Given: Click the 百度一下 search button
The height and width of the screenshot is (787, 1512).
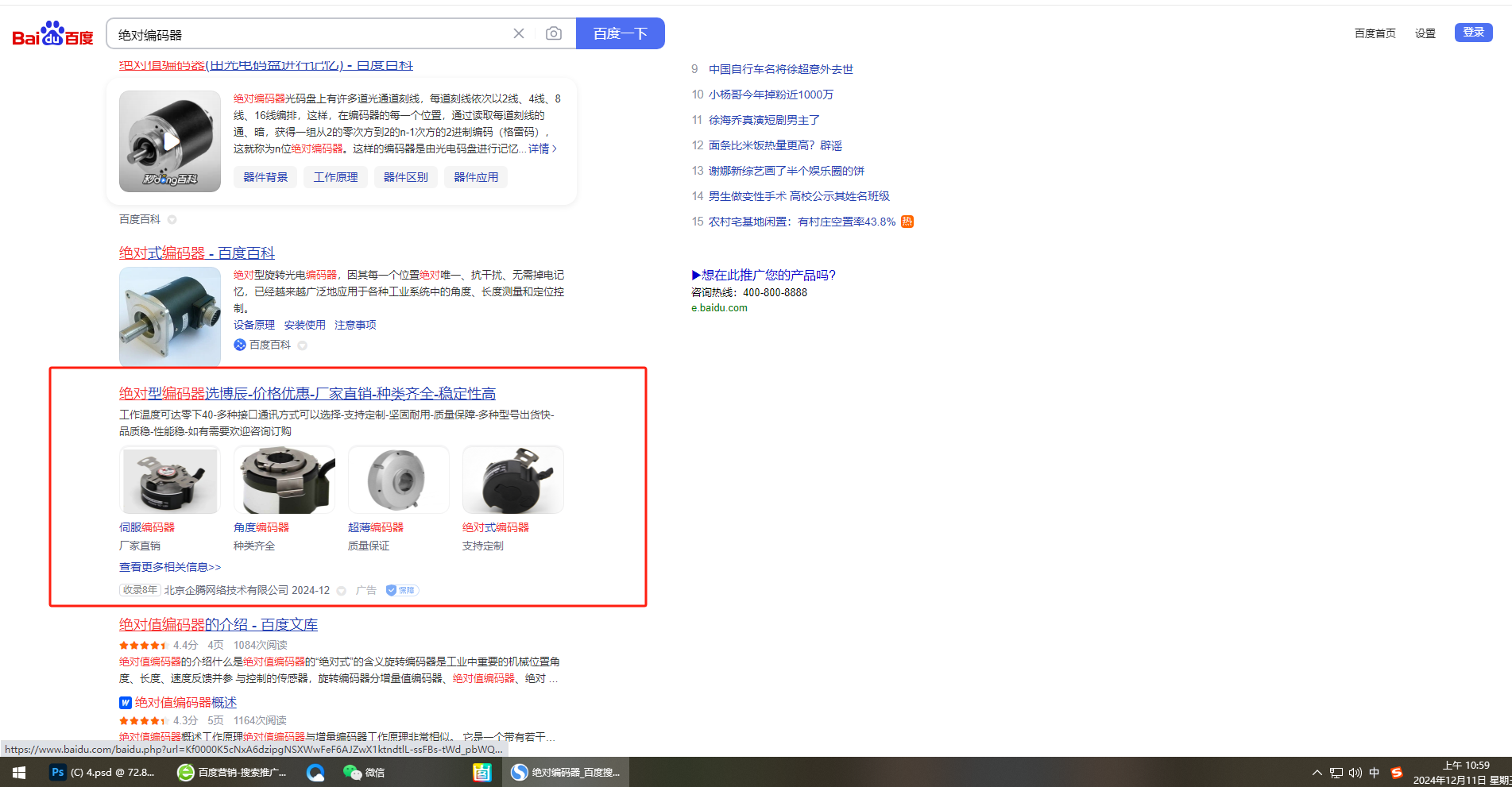Looking at the screenshot, I should click(621, 33).
